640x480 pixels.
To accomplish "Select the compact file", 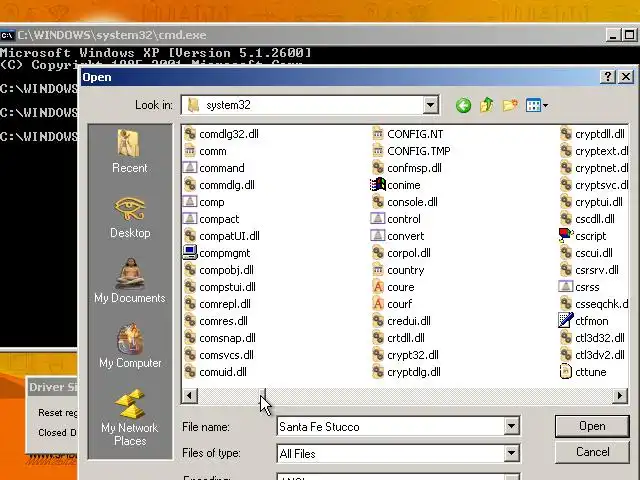I will 211,219.
